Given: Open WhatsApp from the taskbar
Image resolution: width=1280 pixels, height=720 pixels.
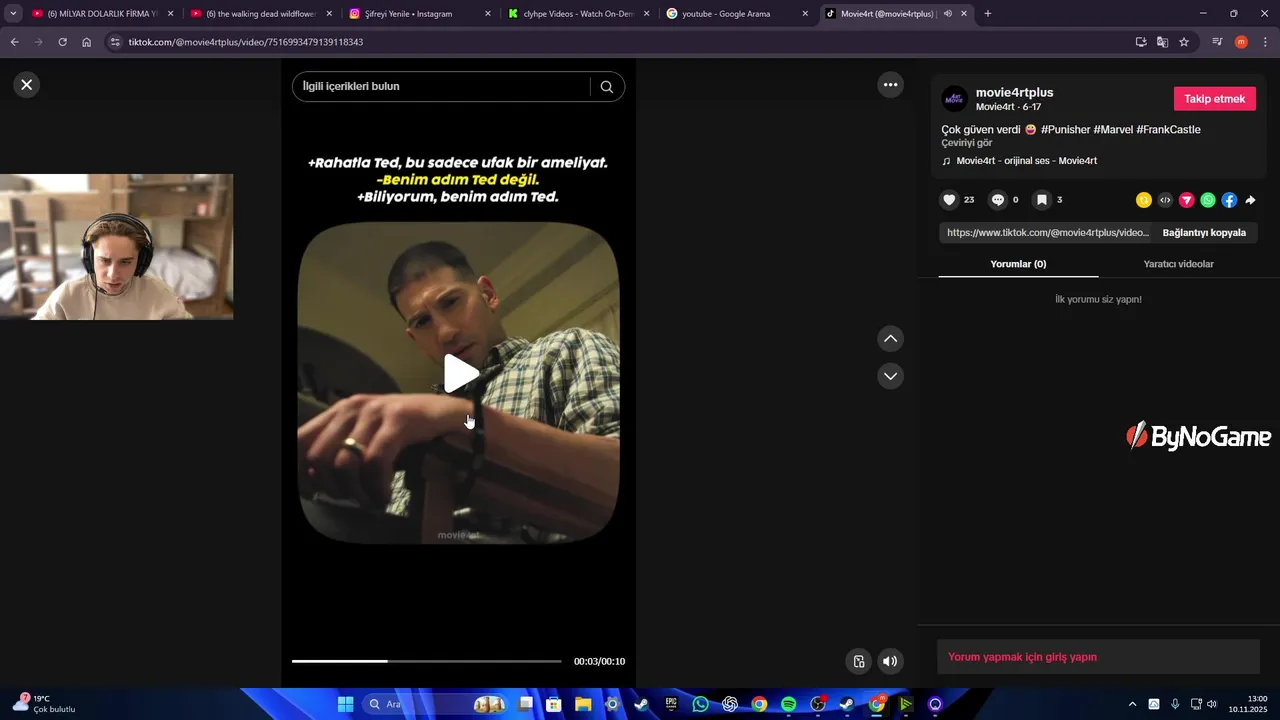Looking at the screenshot, I should click(700, 704).
